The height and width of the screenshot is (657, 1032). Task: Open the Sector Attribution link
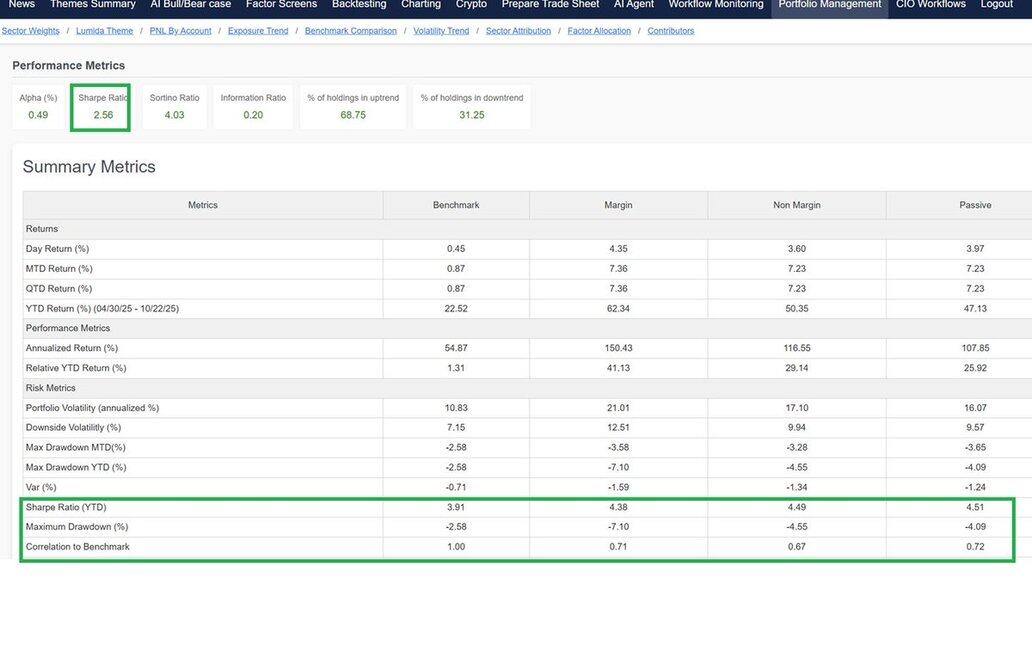[x=518, y=31]
